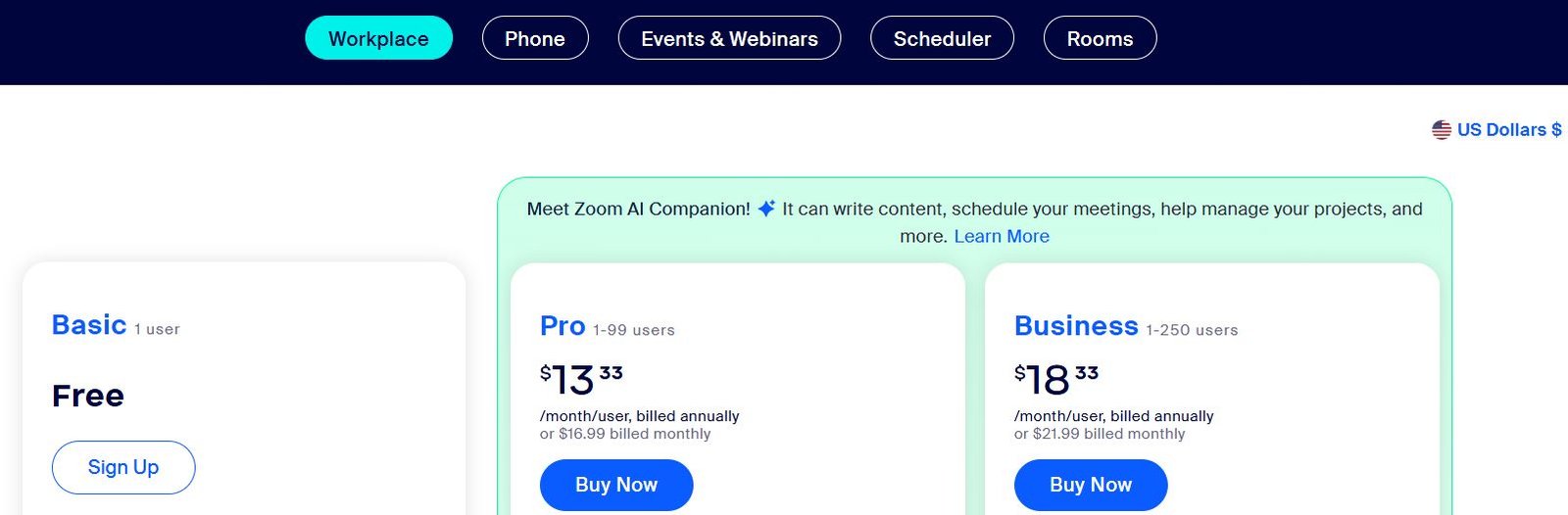Choose the Rooms tab
This screenshot has height=515, width=1568.
pos(1100,38)
